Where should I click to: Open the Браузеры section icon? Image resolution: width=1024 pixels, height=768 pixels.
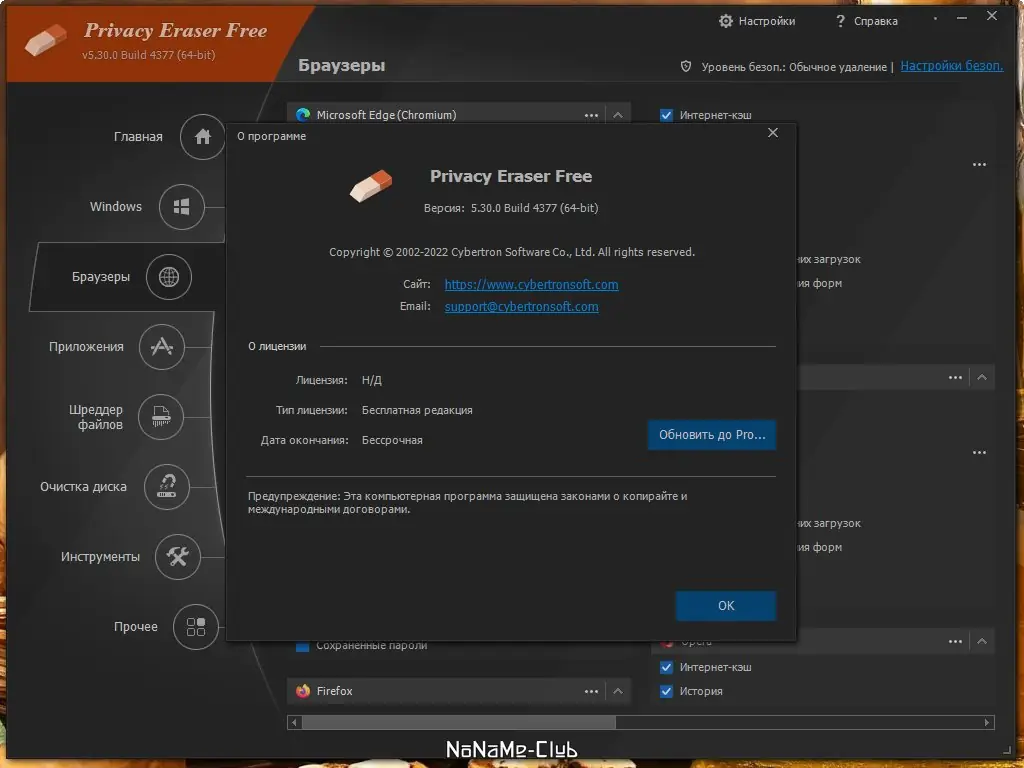[168, 277]
